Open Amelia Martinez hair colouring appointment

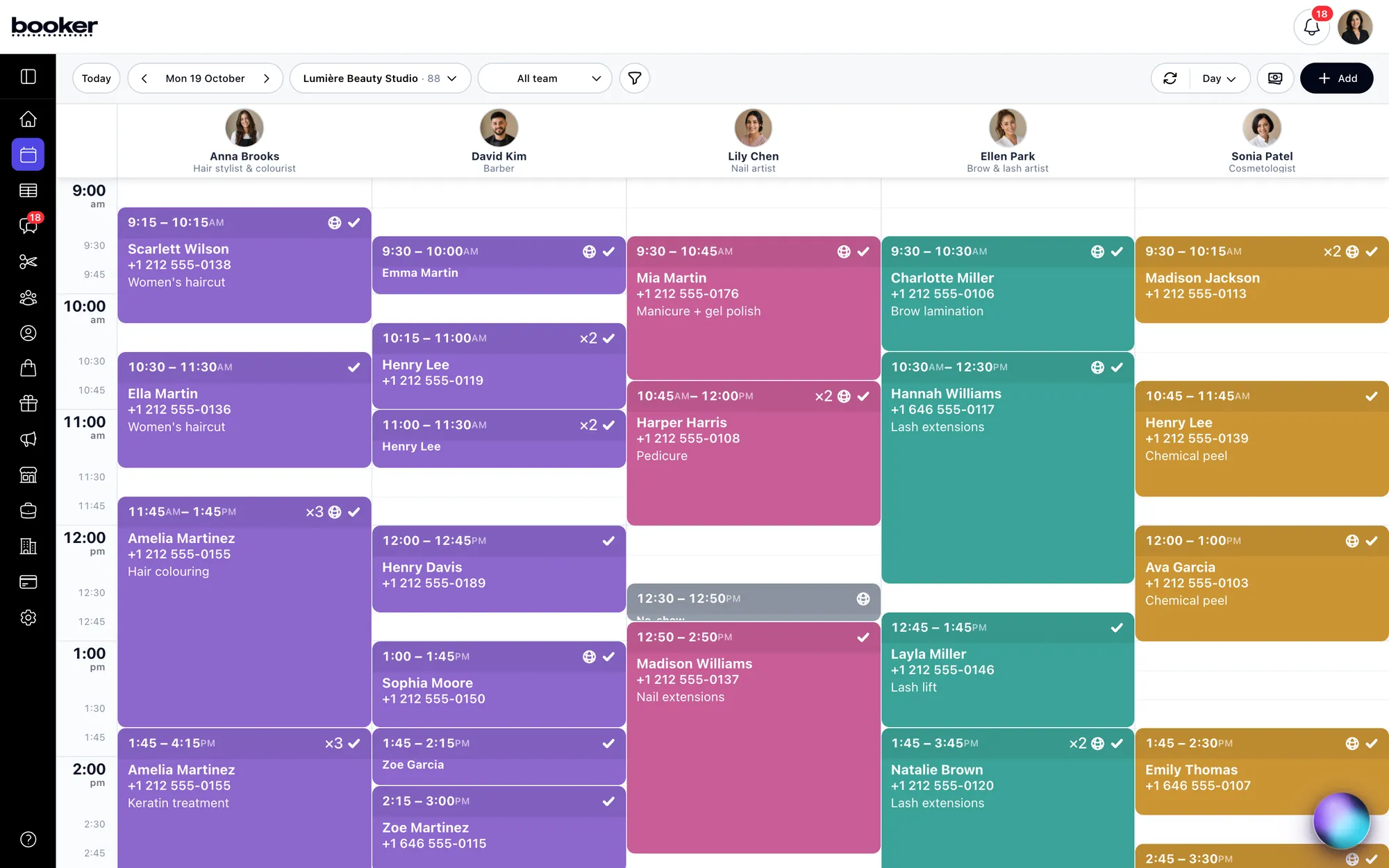click(x=244, y=612)
